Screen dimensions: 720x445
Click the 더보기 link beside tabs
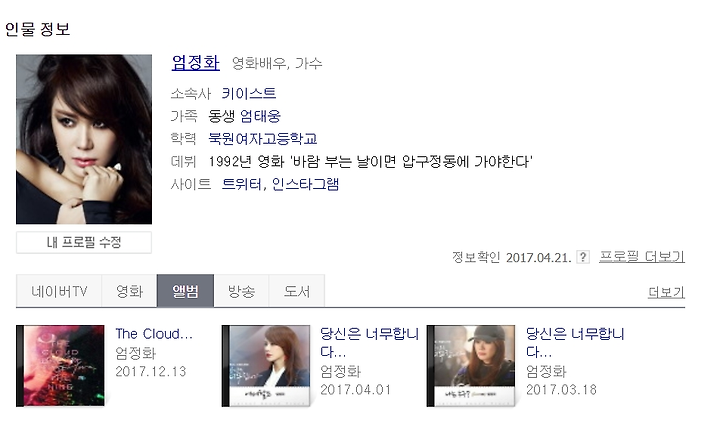(x=666, y=292)
